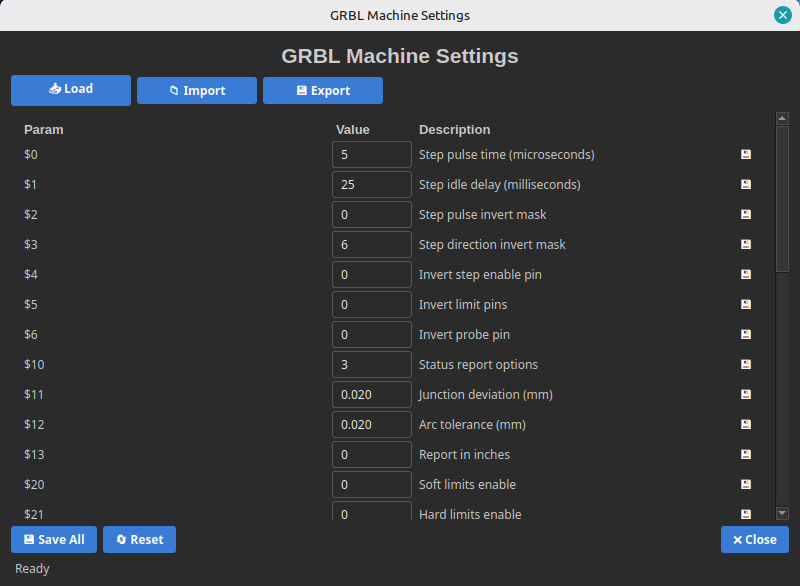Screen dimensions: 800x586
Task: Save the $13 report in inches setting
Action: pyautogui.click(x=745, y=454)
